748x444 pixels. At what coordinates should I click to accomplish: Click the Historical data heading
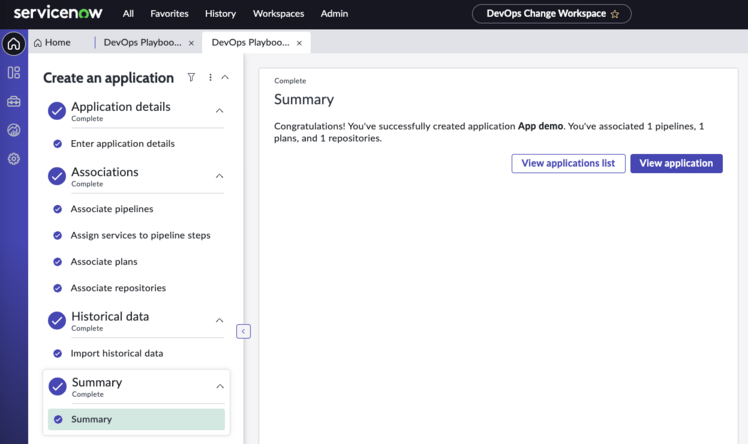point(110,316)
